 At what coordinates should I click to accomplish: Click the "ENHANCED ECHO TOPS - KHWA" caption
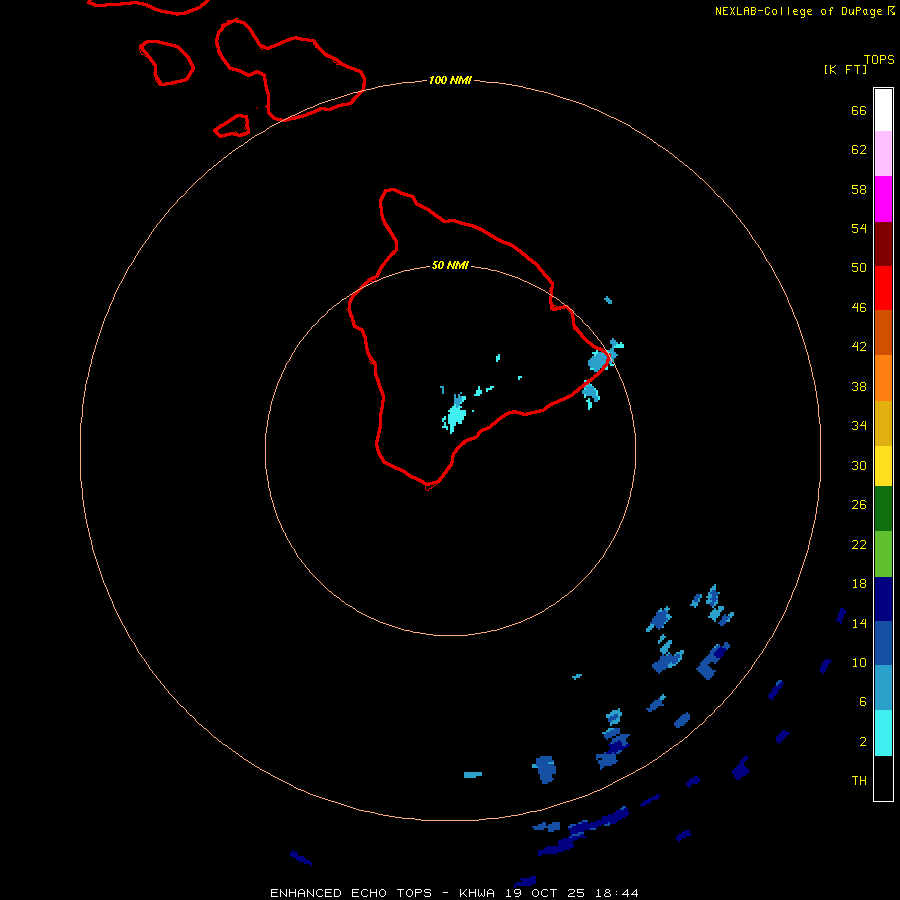382,893
